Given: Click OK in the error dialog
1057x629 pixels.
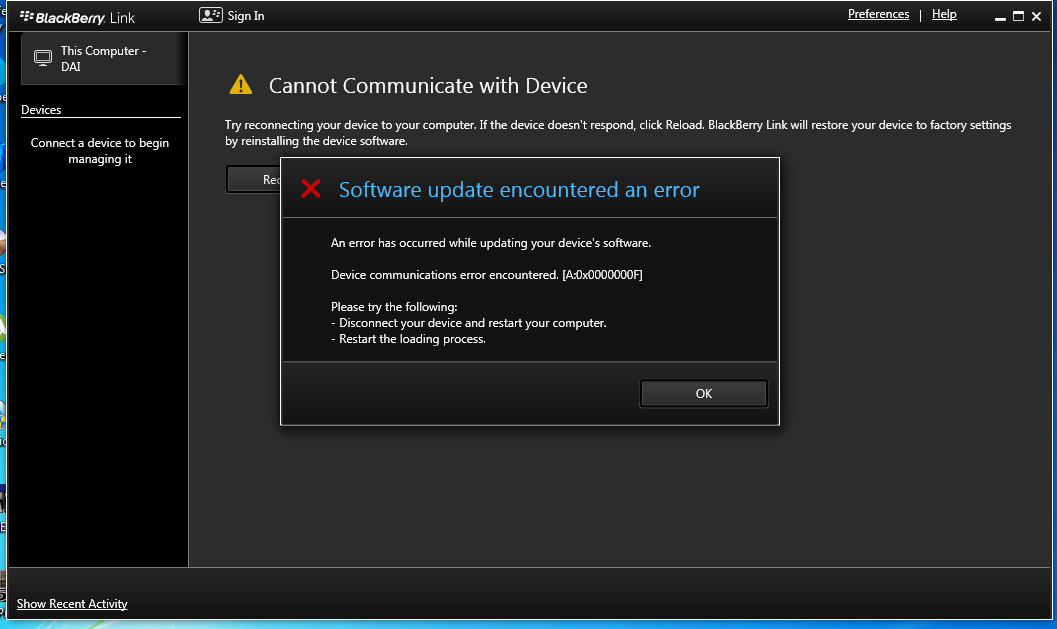Looking at the screenshot, I should point(703,394).
